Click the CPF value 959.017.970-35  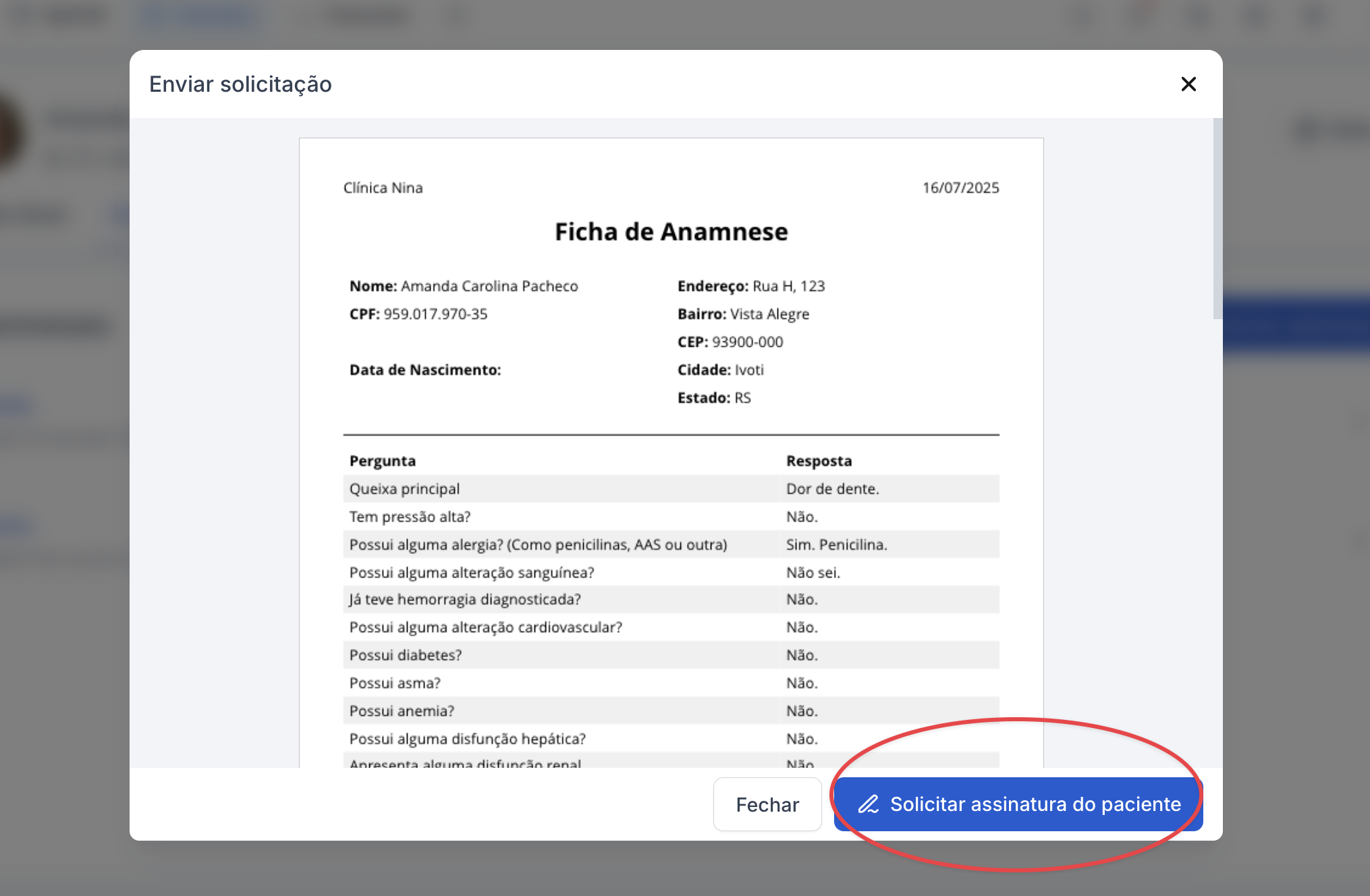coord(435,314)
